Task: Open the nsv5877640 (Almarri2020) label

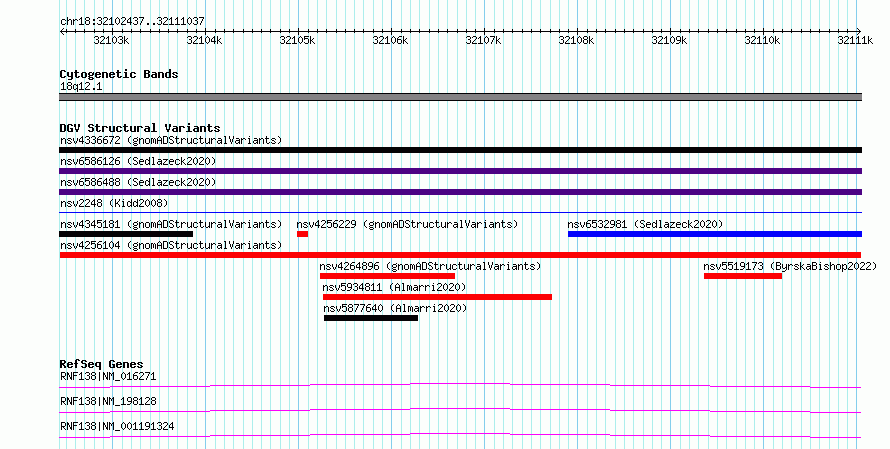Action: [x=395, y=308]
